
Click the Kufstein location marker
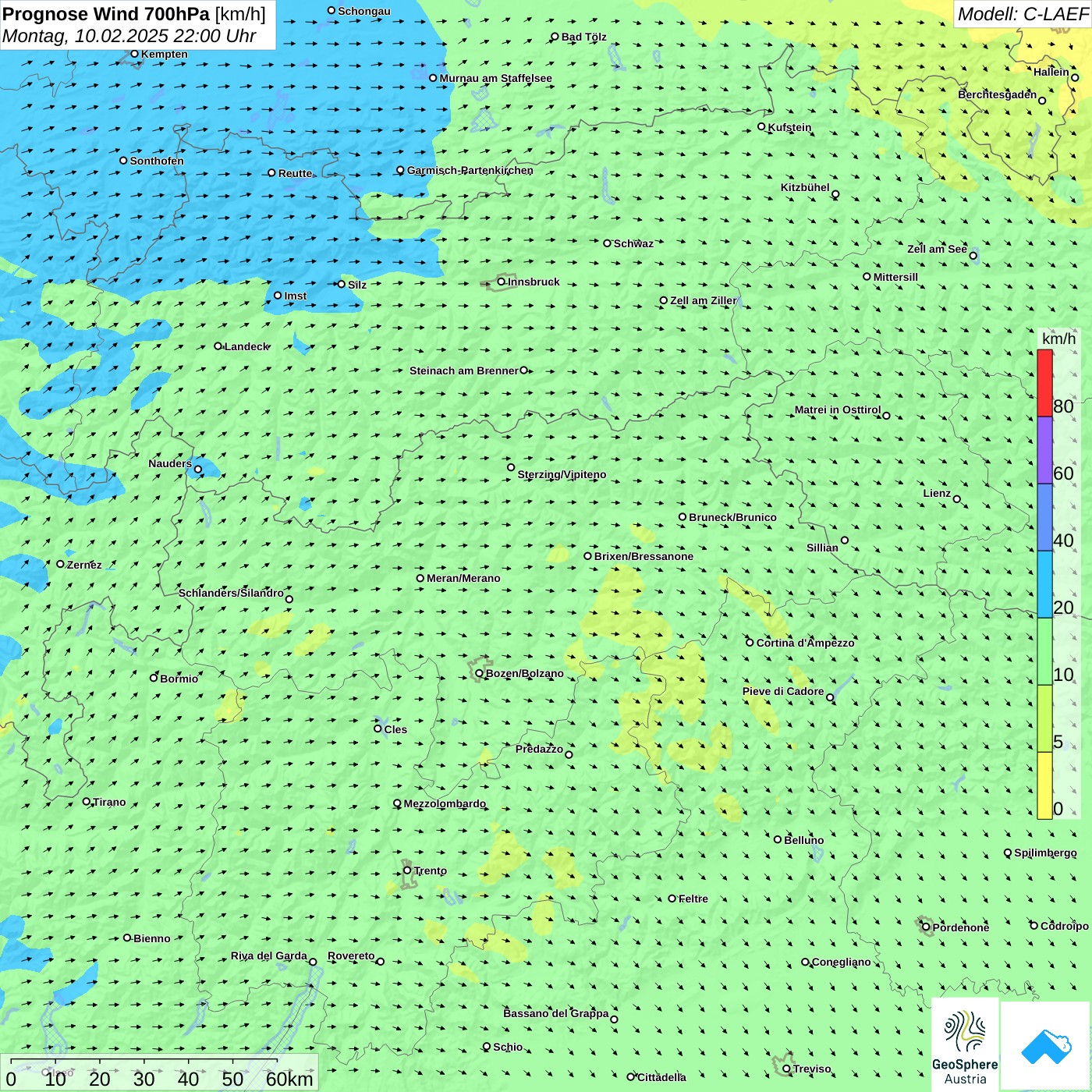pyautogui.click(x=761, y=126)
